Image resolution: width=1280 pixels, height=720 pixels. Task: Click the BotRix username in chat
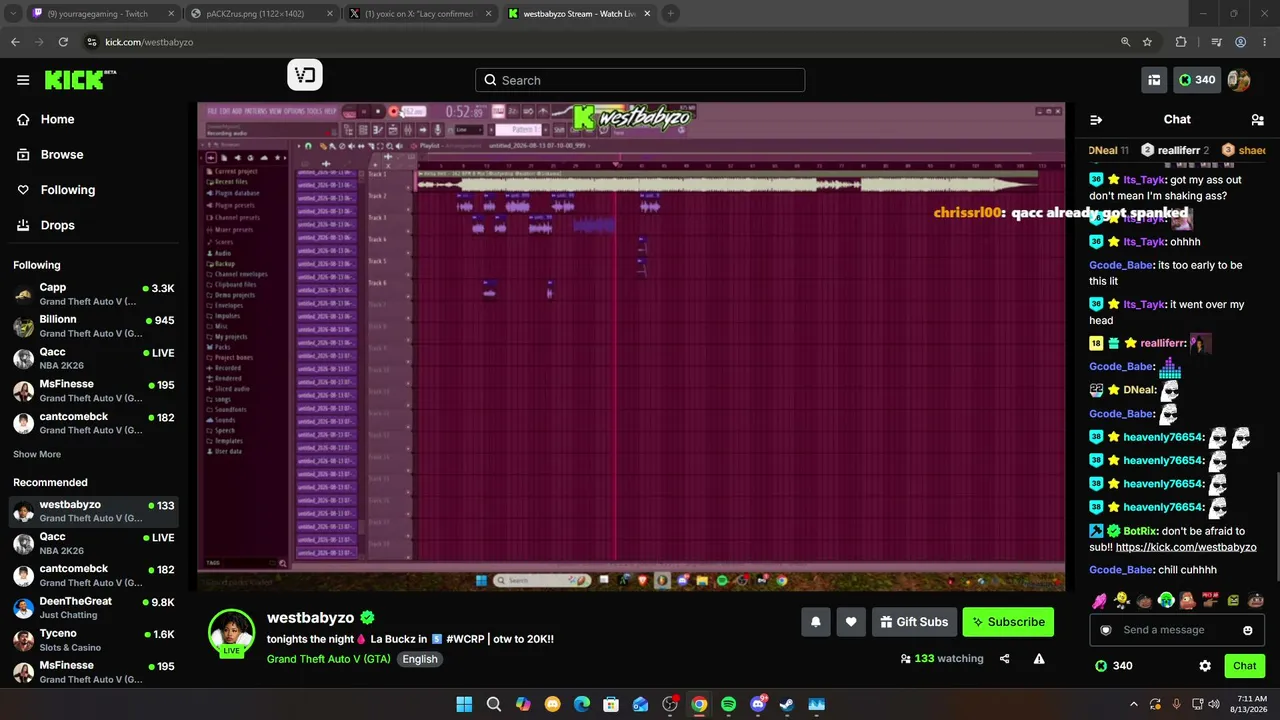pyautogui.click(x=1140, y=531)
